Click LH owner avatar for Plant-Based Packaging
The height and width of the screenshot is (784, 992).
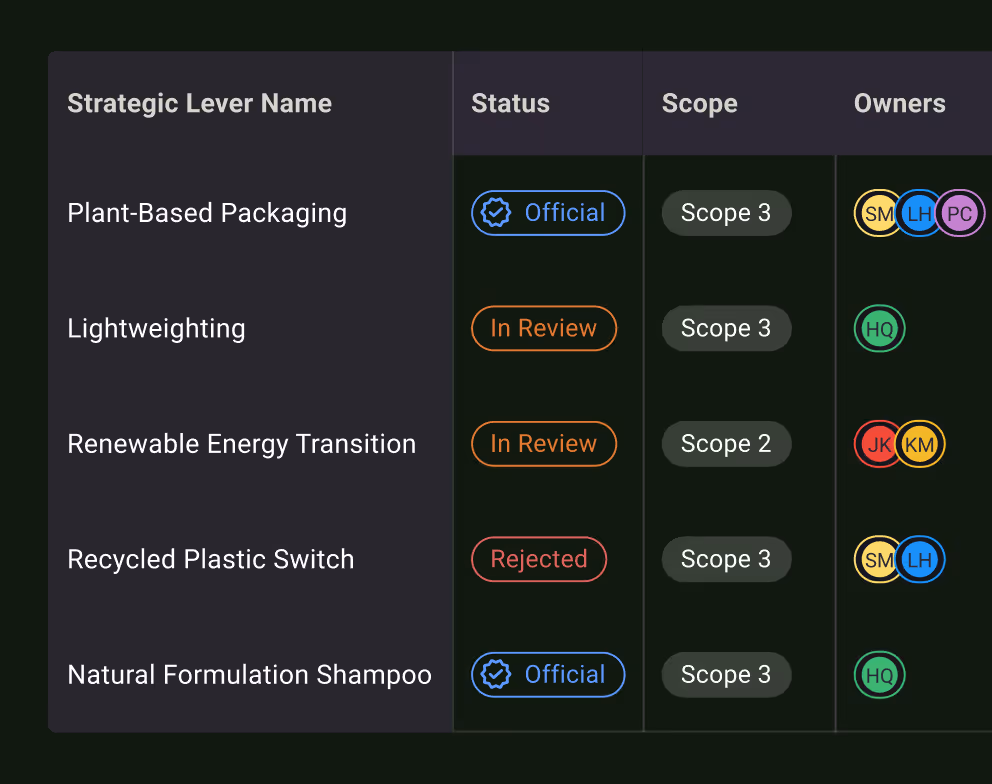919,213
